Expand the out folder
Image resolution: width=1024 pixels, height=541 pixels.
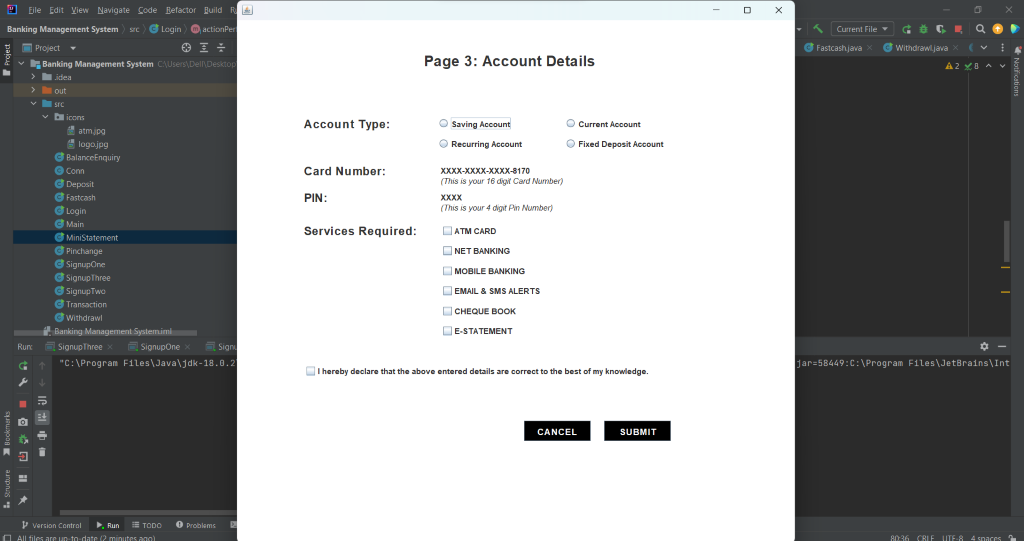[33, 90]
